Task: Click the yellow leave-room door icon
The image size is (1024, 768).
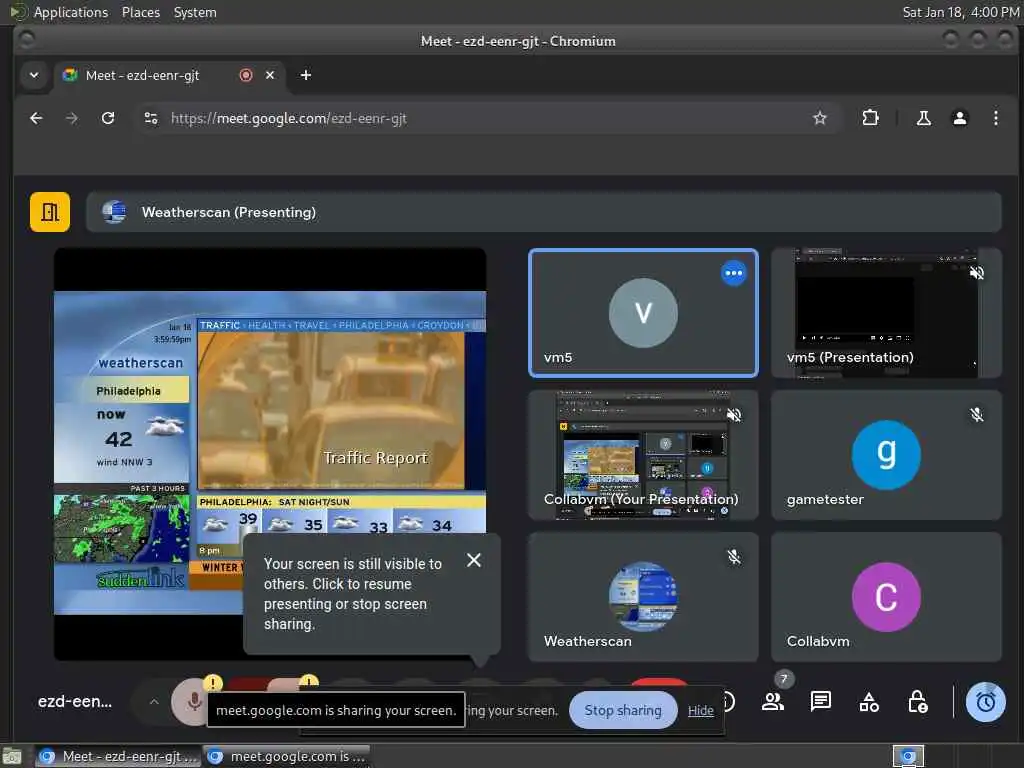Action: click(50, 212)
